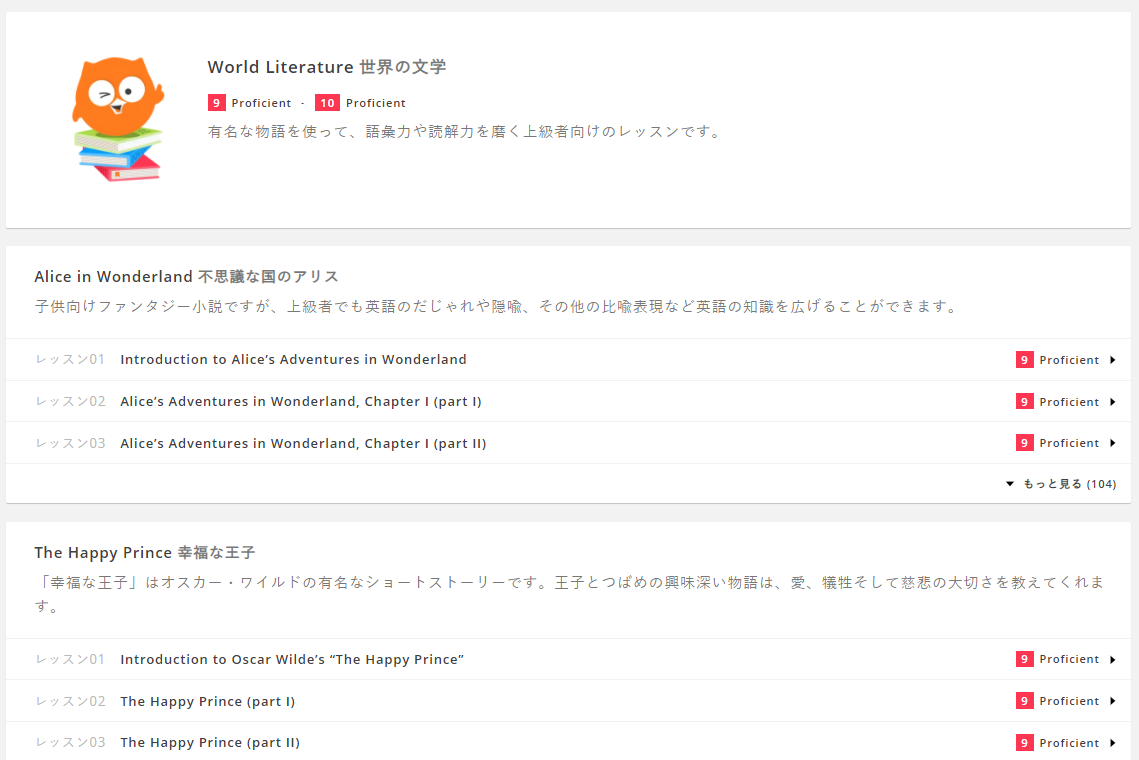Click arrow at end of Alice Chapter I (part I) row
The image size is (1139, 760).
(x=1113, y=402)
